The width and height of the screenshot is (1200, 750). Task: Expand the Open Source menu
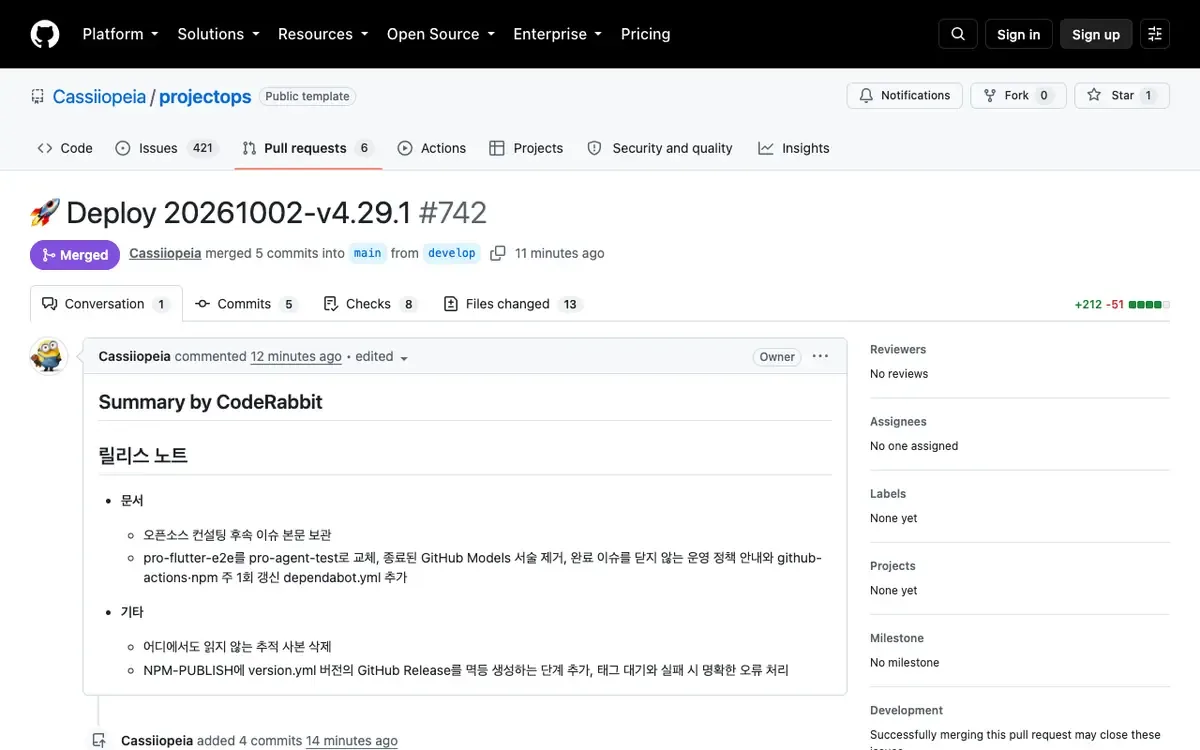tap(441, 34)
